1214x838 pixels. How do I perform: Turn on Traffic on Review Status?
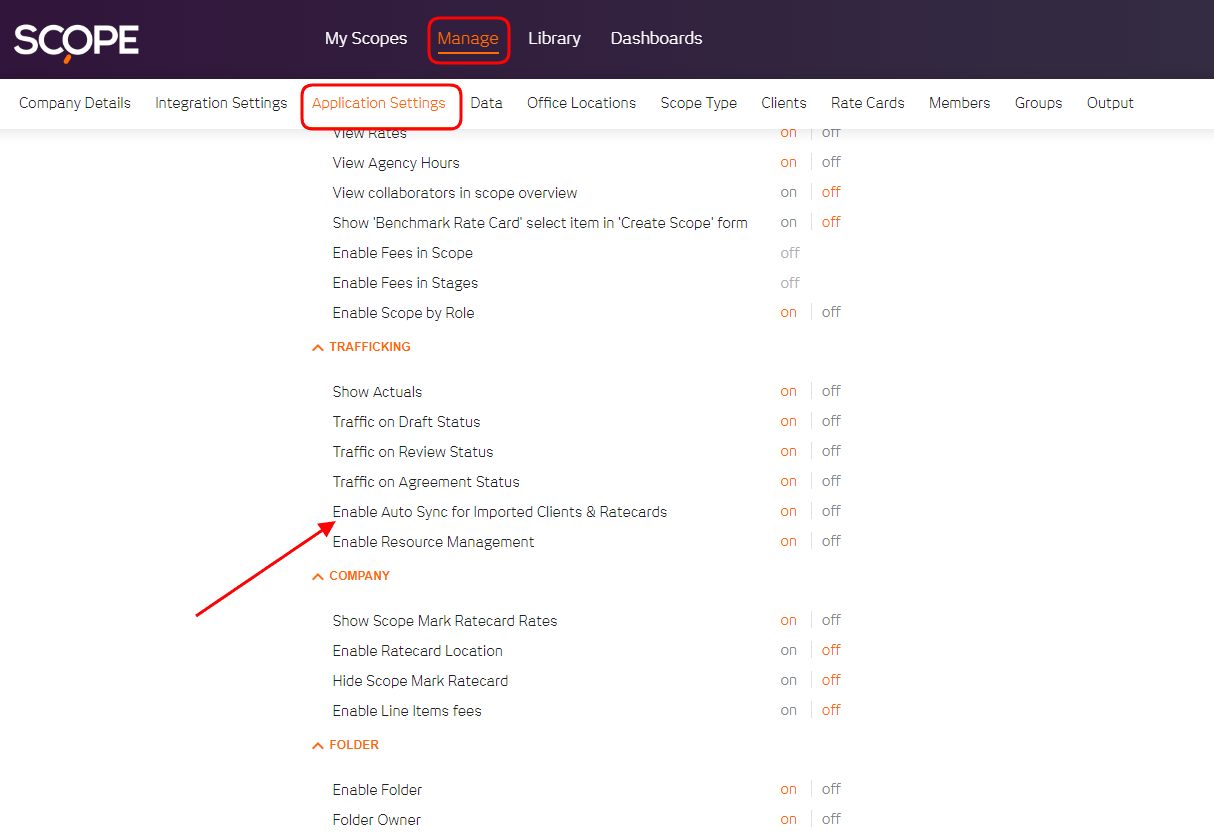click(789, 451)
